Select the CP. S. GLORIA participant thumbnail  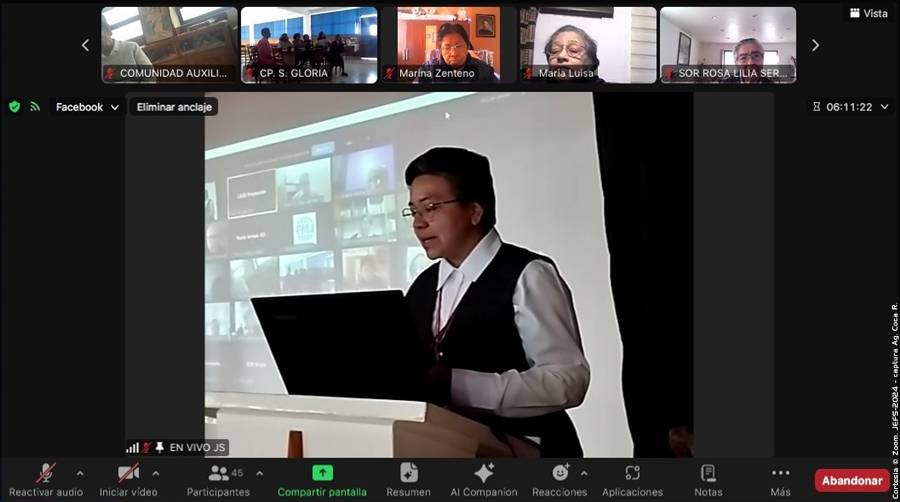[309, 45]
